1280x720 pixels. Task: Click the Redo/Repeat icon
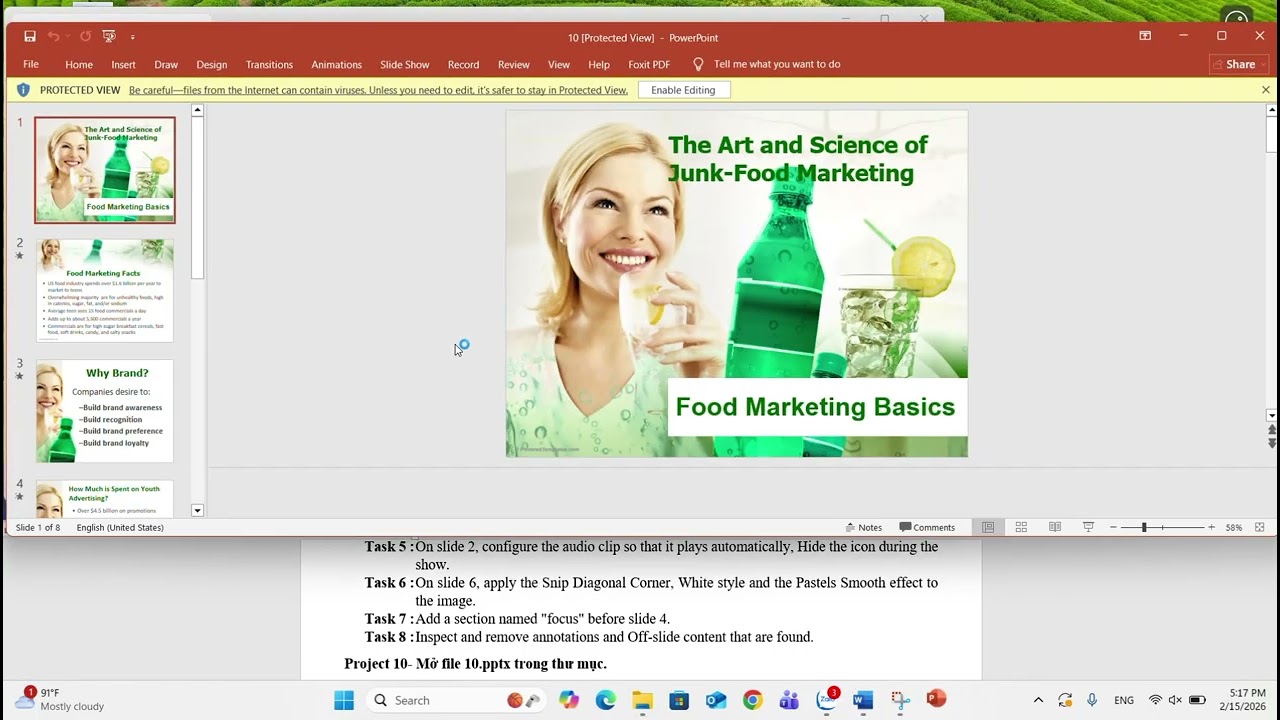(85, 37)
